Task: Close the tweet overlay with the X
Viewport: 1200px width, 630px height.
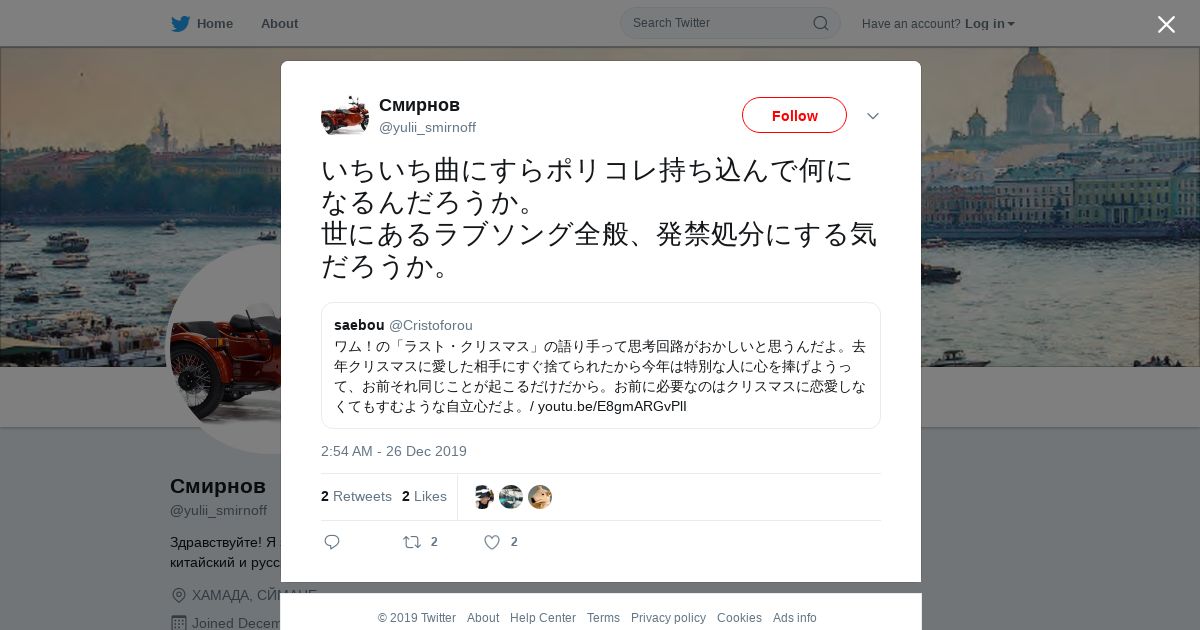Action: point(1166,24)
